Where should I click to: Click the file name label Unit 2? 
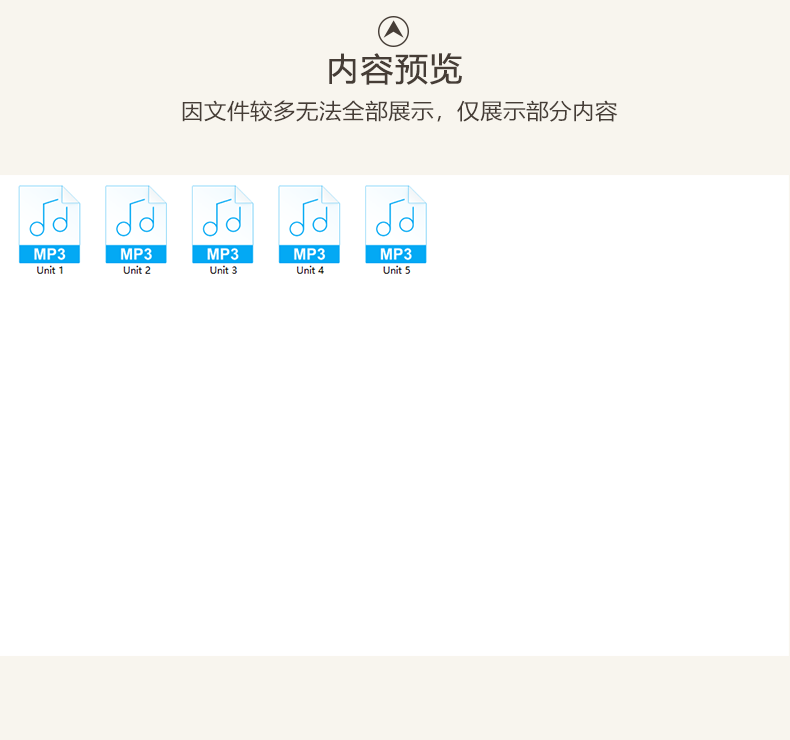tap(137, 271)
